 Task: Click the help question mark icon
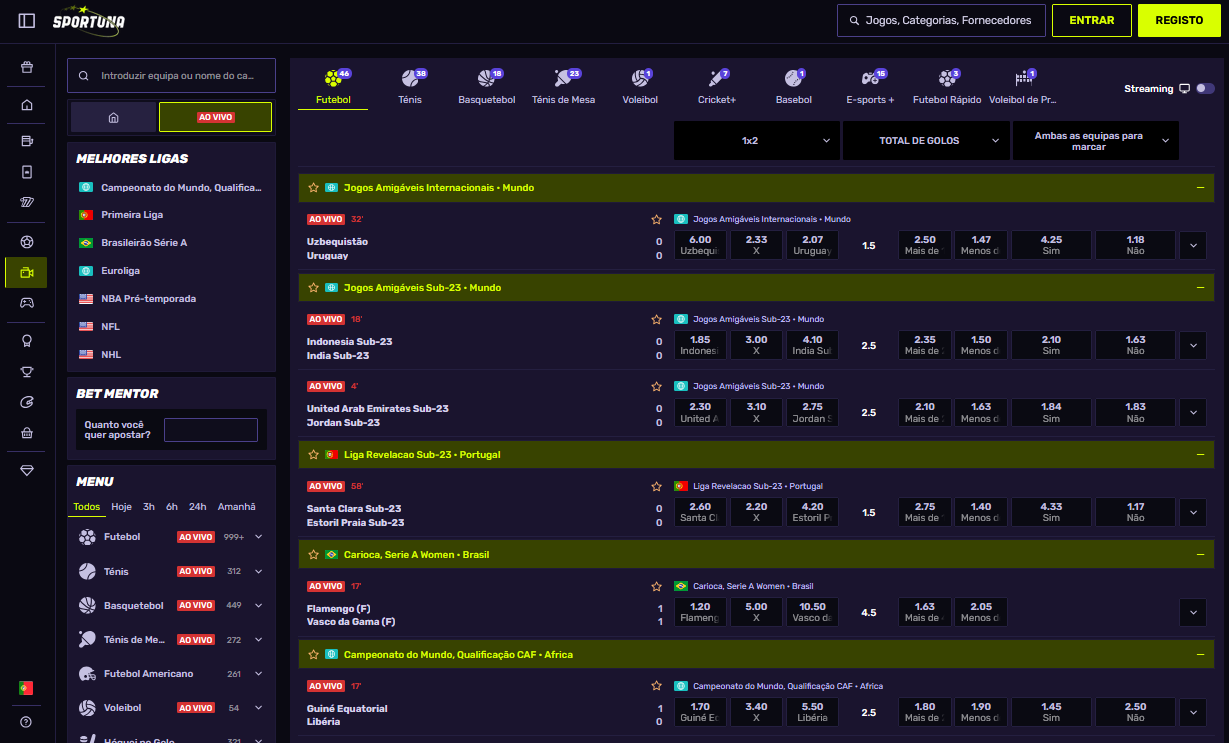pos(26,722)
